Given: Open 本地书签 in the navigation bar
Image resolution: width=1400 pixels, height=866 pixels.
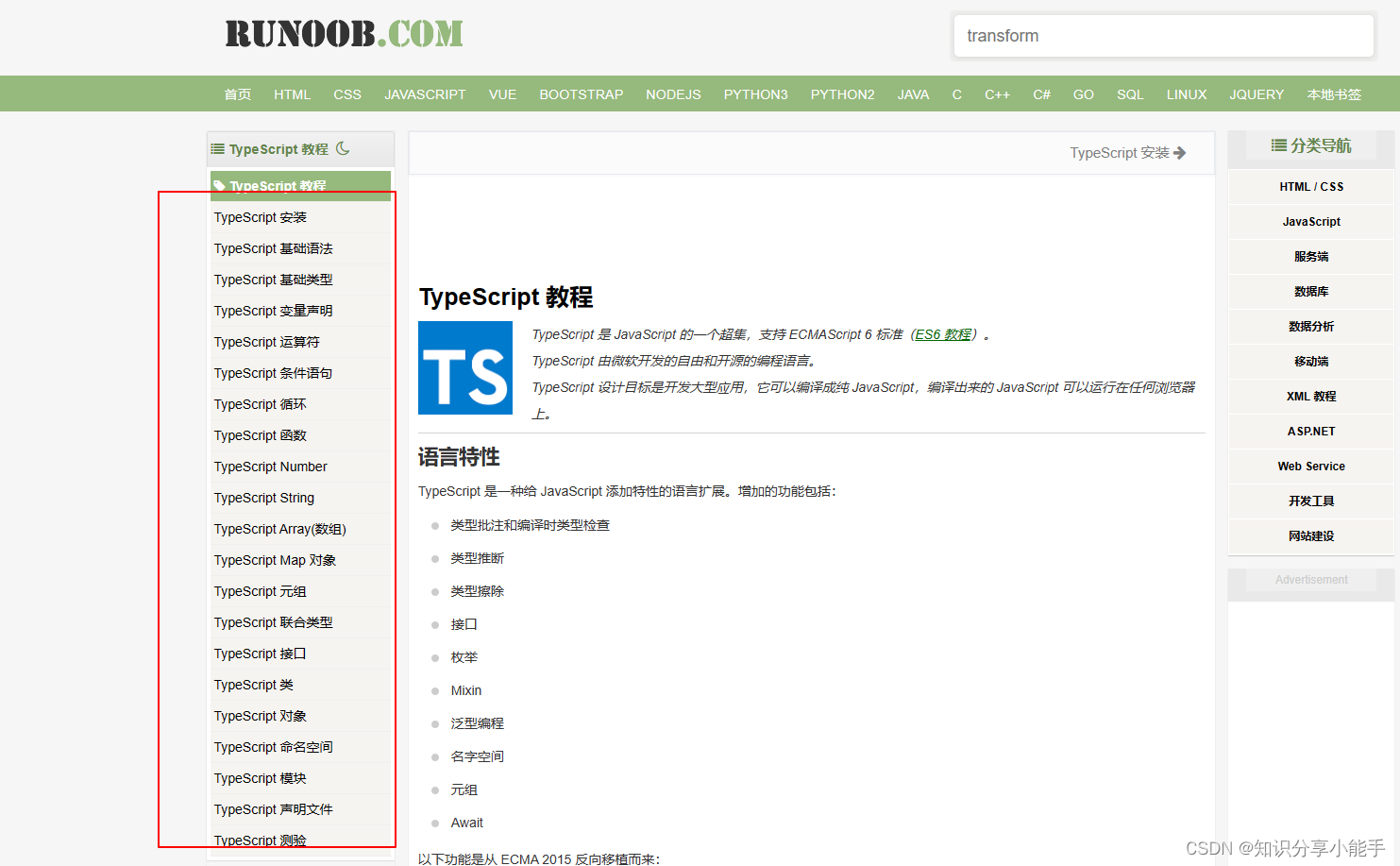Looking at the screenshot, I should (1334, 93).
